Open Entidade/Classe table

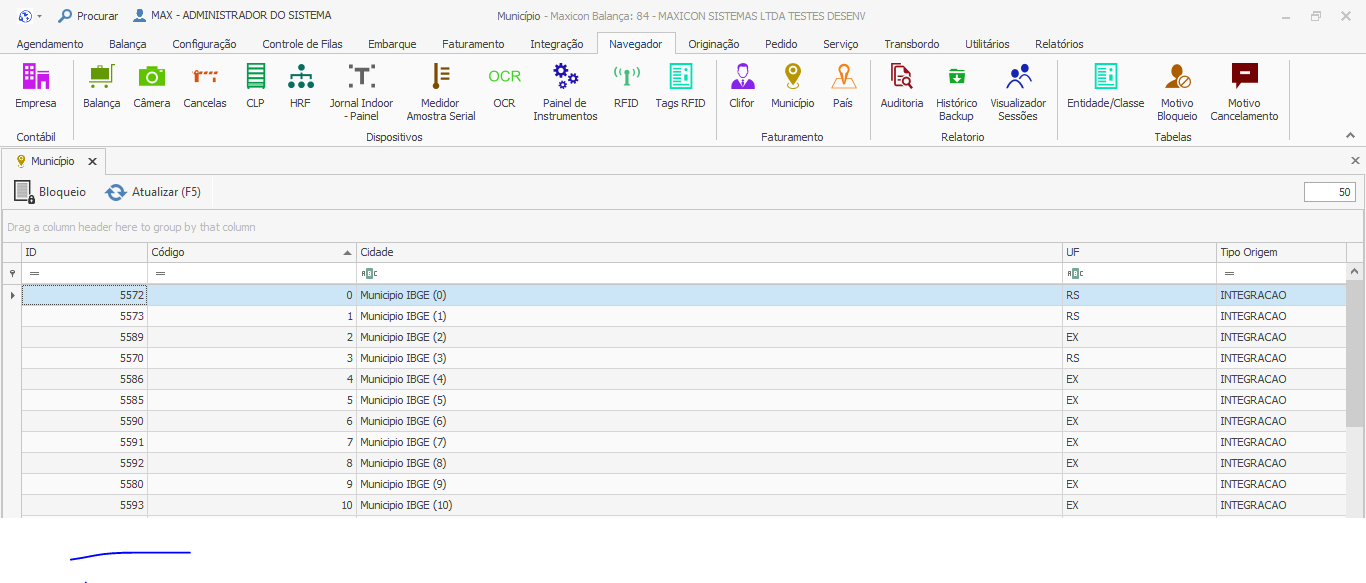1105,86
